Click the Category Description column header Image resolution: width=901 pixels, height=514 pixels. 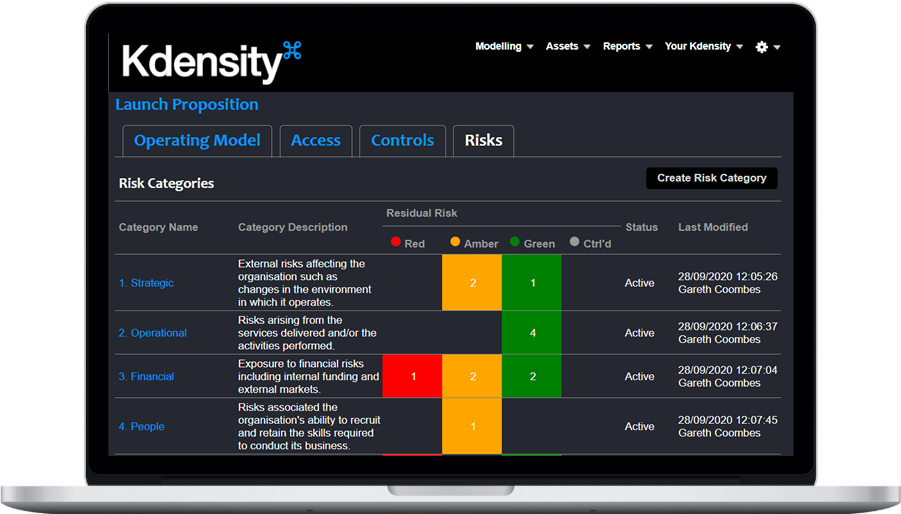click(x=292, y=227)
